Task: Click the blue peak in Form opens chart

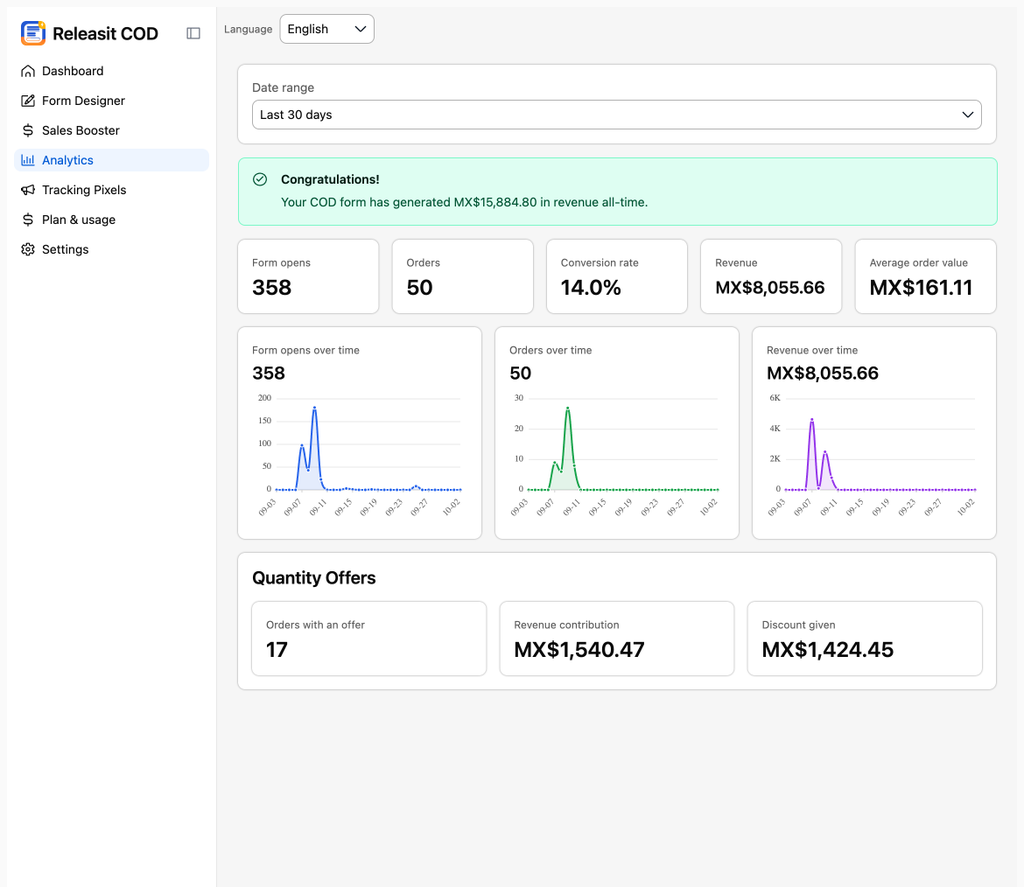Action: (315, 408)
